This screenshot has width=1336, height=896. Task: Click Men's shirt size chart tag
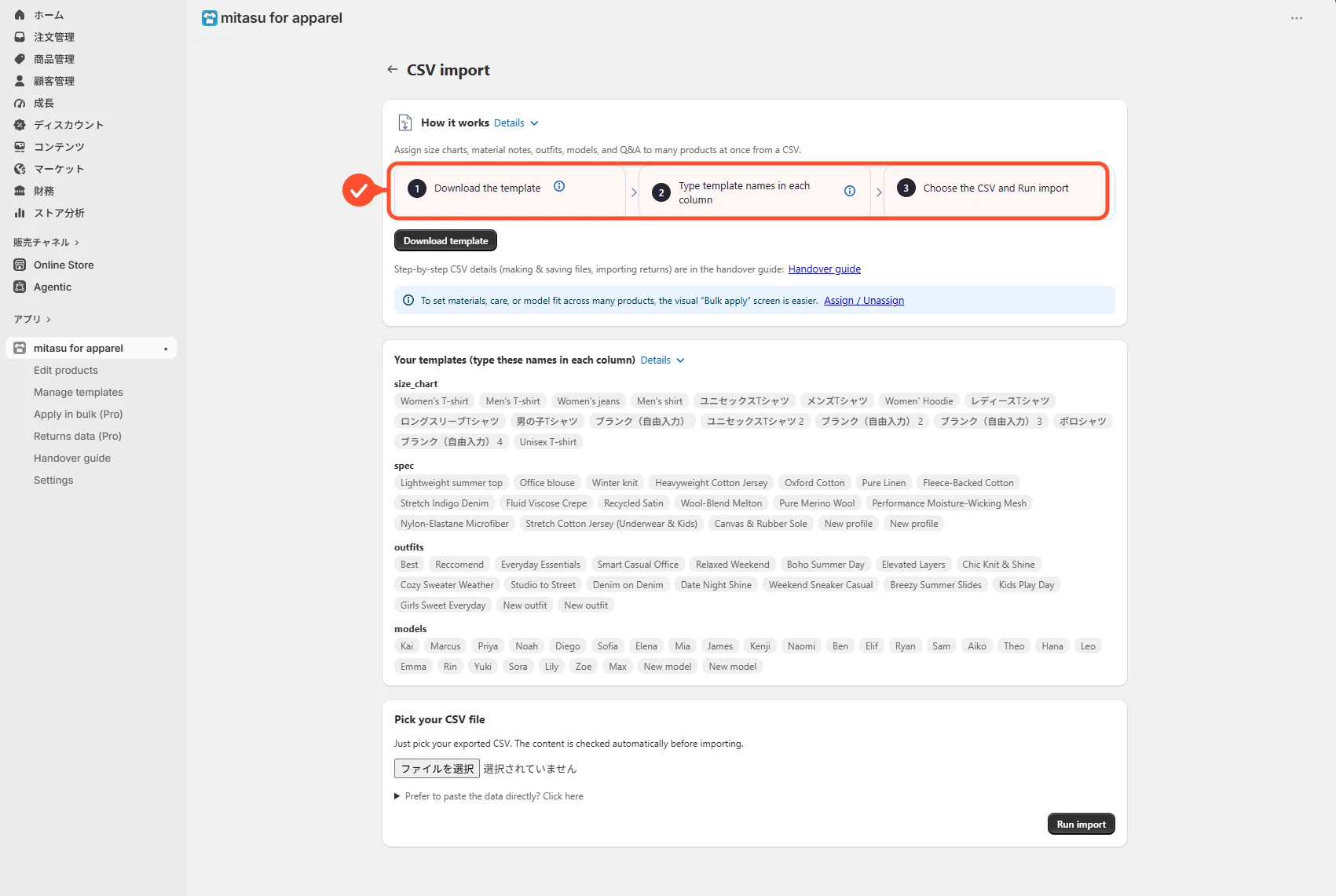point(660,401)
